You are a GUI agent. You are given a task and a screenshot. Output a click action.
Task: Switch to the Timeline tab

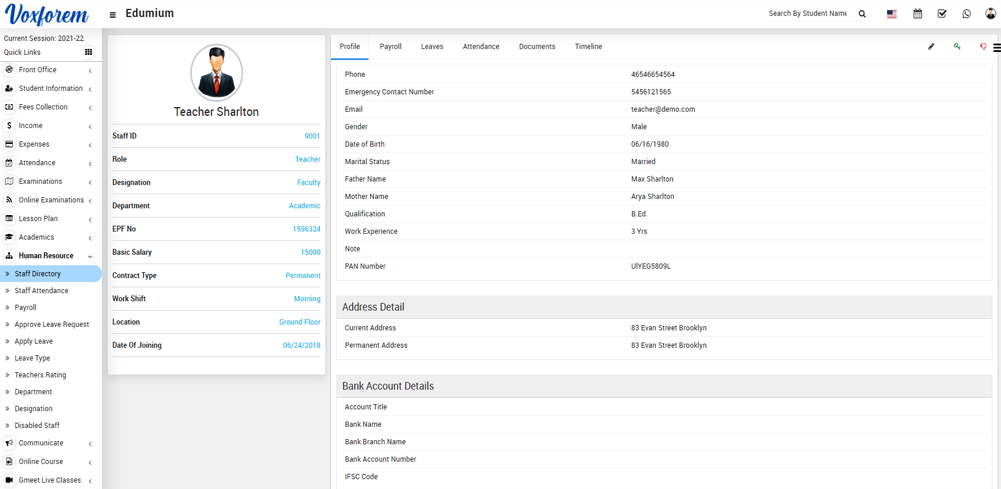click(x=588, y=47)
